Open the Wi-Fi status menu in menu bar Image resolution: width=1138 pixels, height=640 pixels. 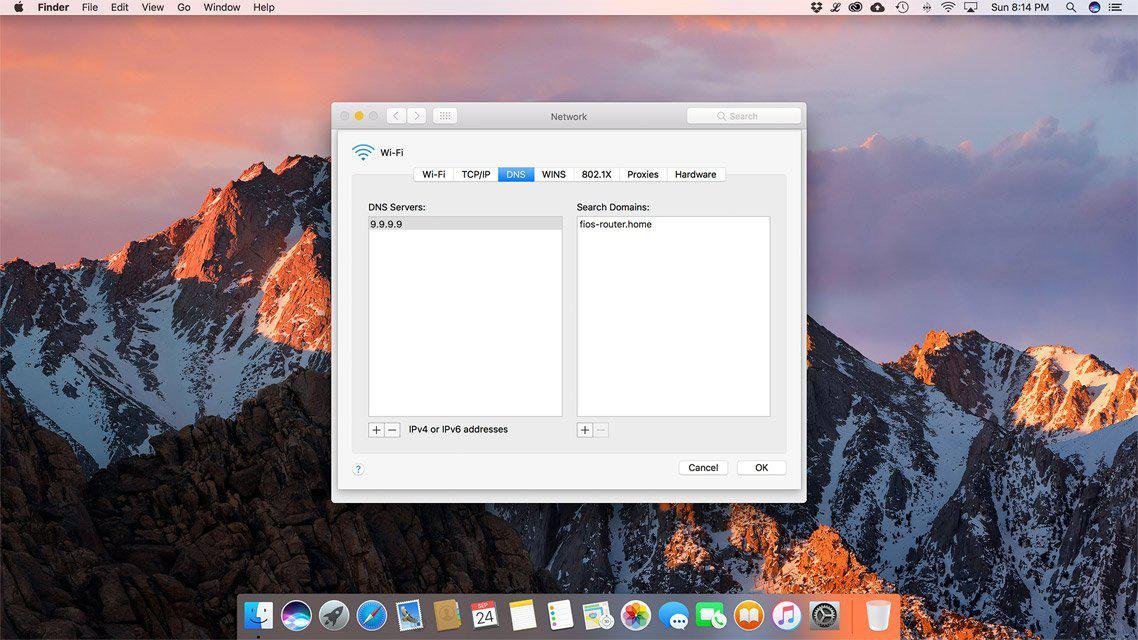click(947, 7)
